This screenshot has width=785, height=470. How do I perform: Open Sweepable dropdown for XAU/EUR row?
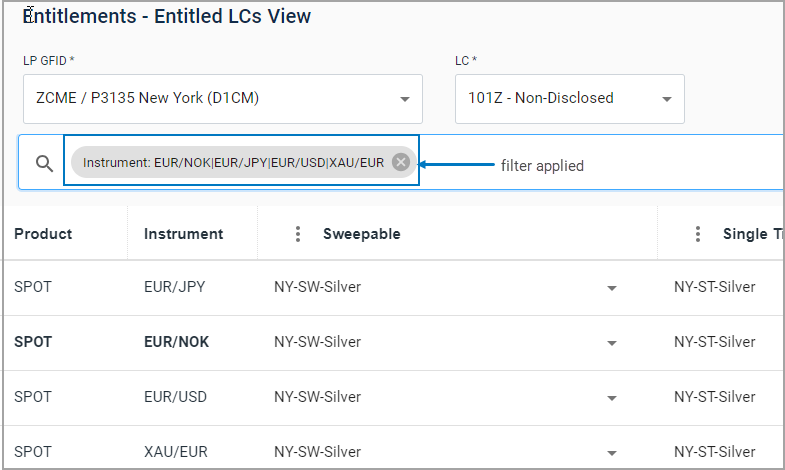(611, 453)
